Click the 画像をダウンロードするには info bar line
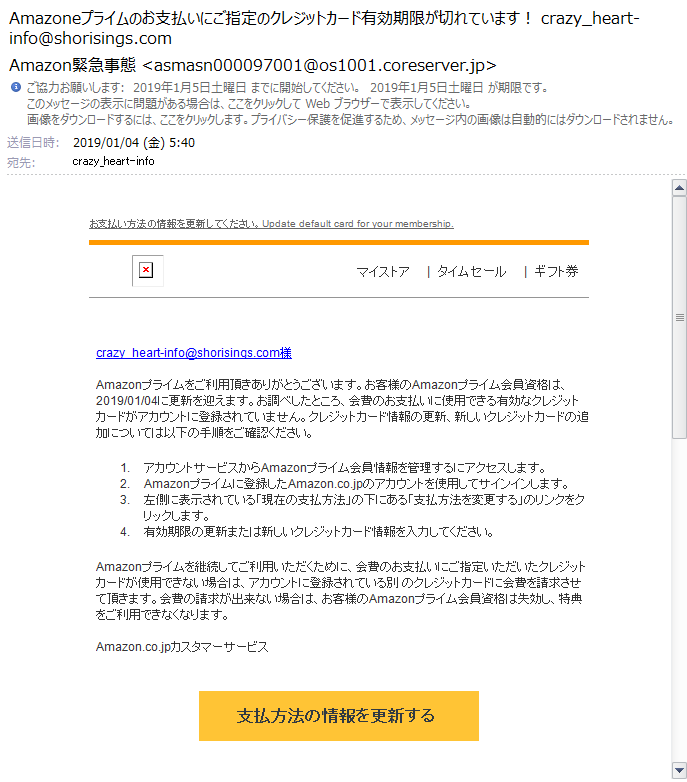 coord(351,120)
